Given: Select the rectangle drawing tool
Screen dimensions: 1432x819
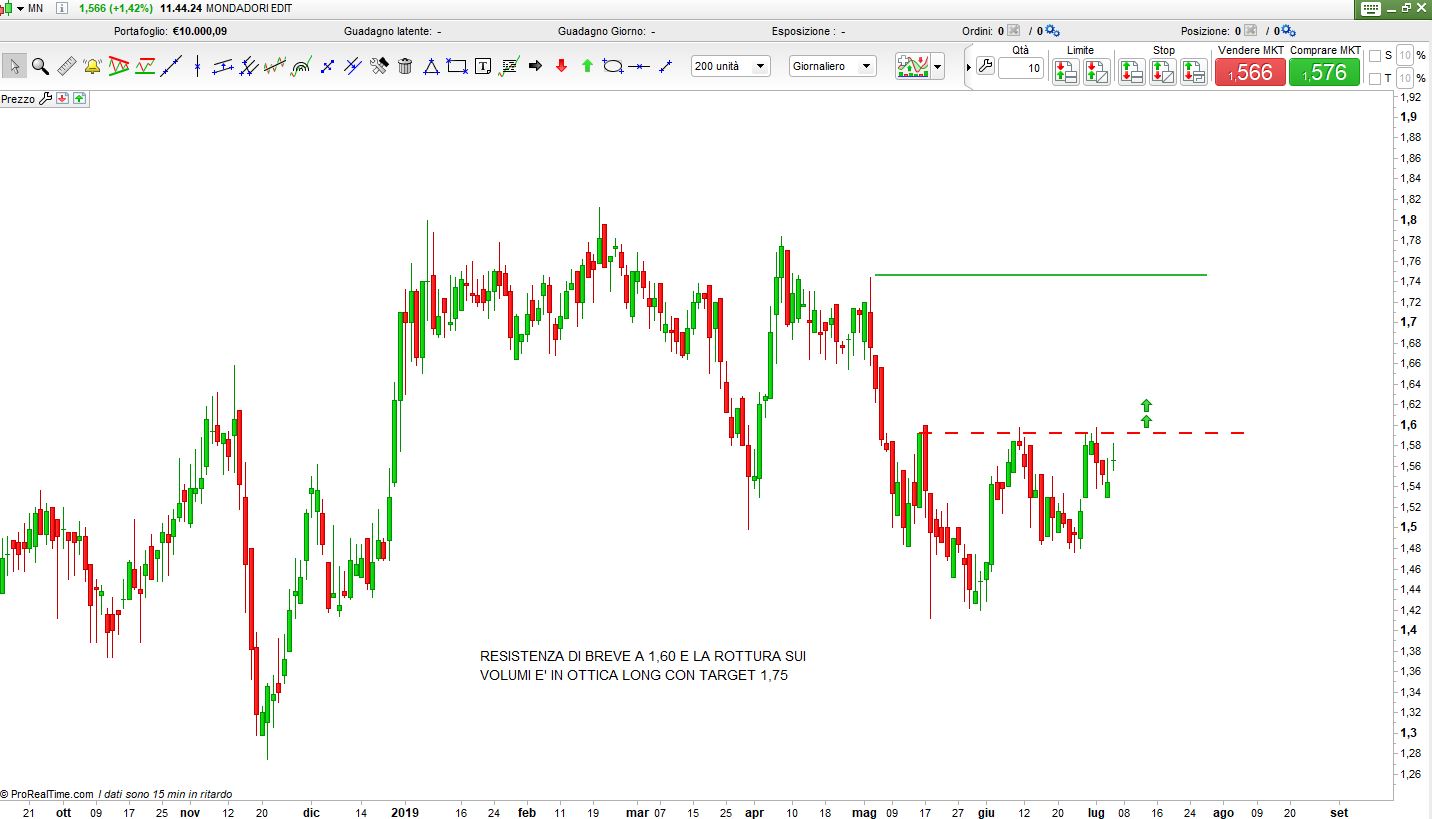Looking at the screenshot, I should click(457, 67).
